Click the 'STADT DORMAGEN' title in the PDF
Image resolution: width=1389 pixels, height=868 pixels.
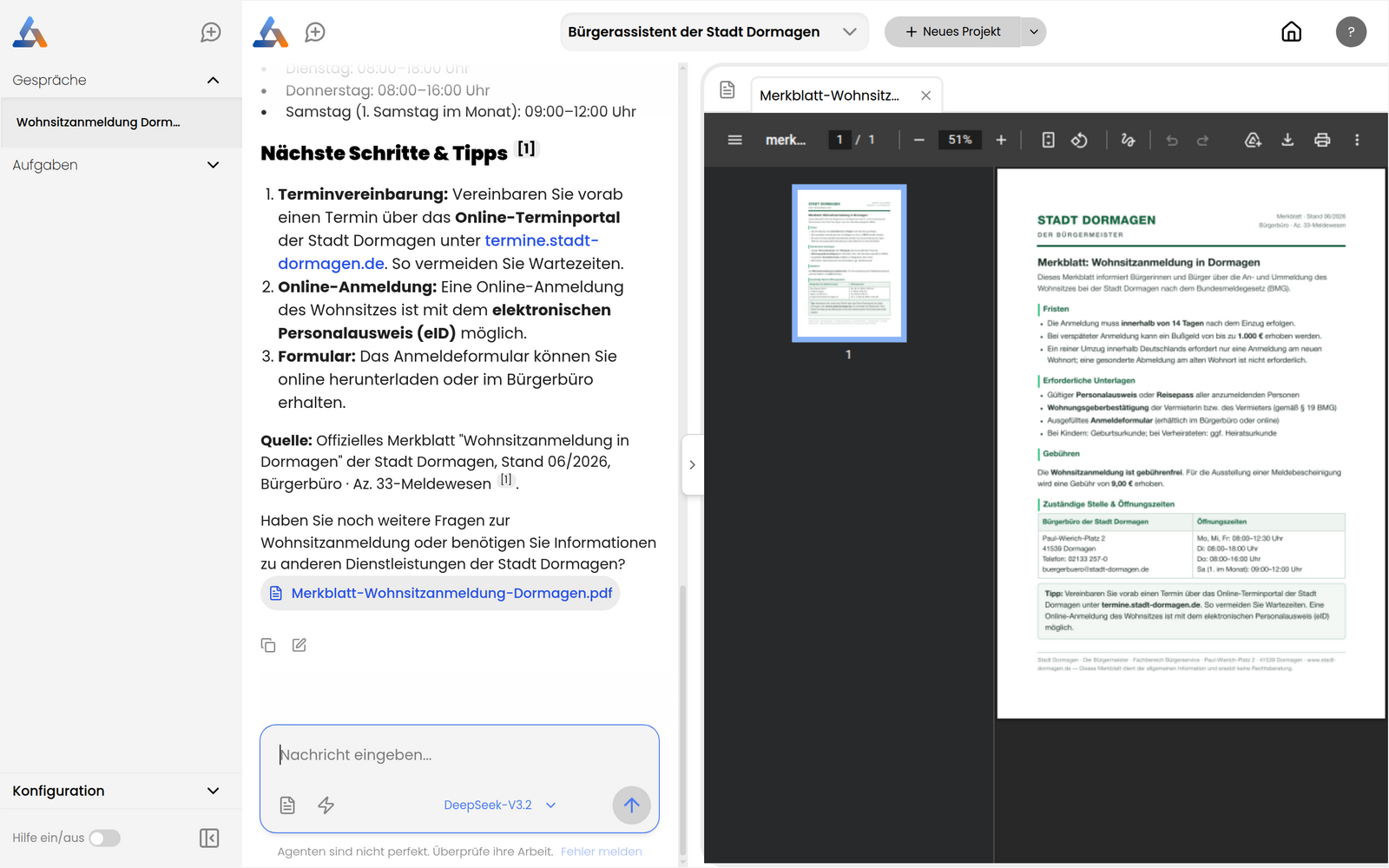(x=1096, y=220)
